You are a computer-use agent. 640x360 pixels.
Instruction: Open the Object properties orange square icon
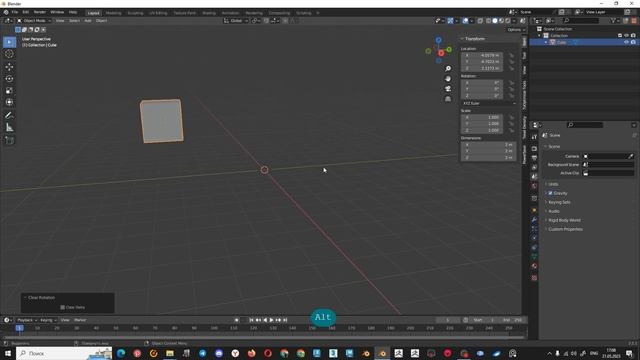[534, 210]
